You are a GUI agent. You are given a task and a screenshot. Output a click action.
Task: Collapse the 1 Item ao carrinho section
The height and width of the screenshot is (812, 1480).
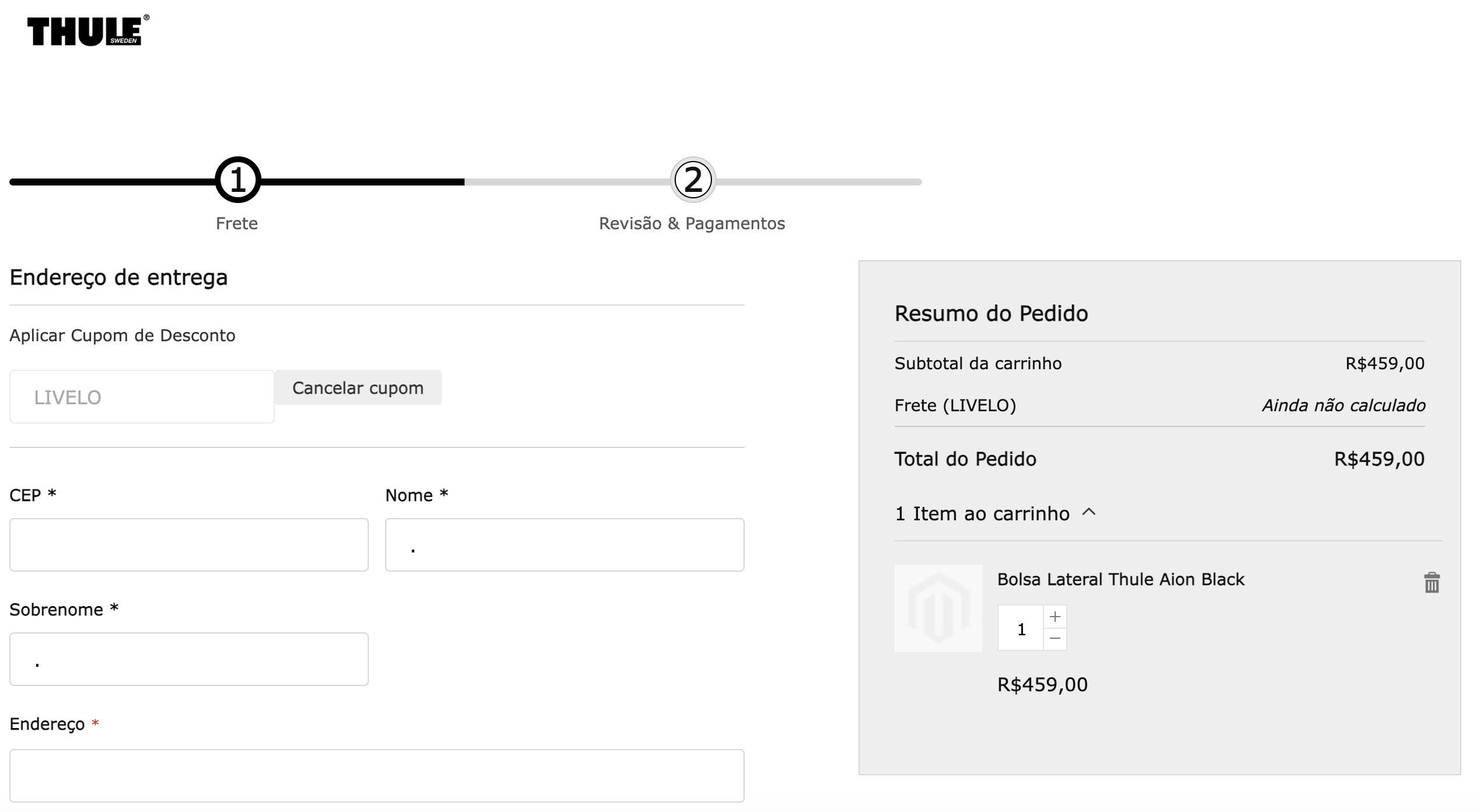pos(996,513)
